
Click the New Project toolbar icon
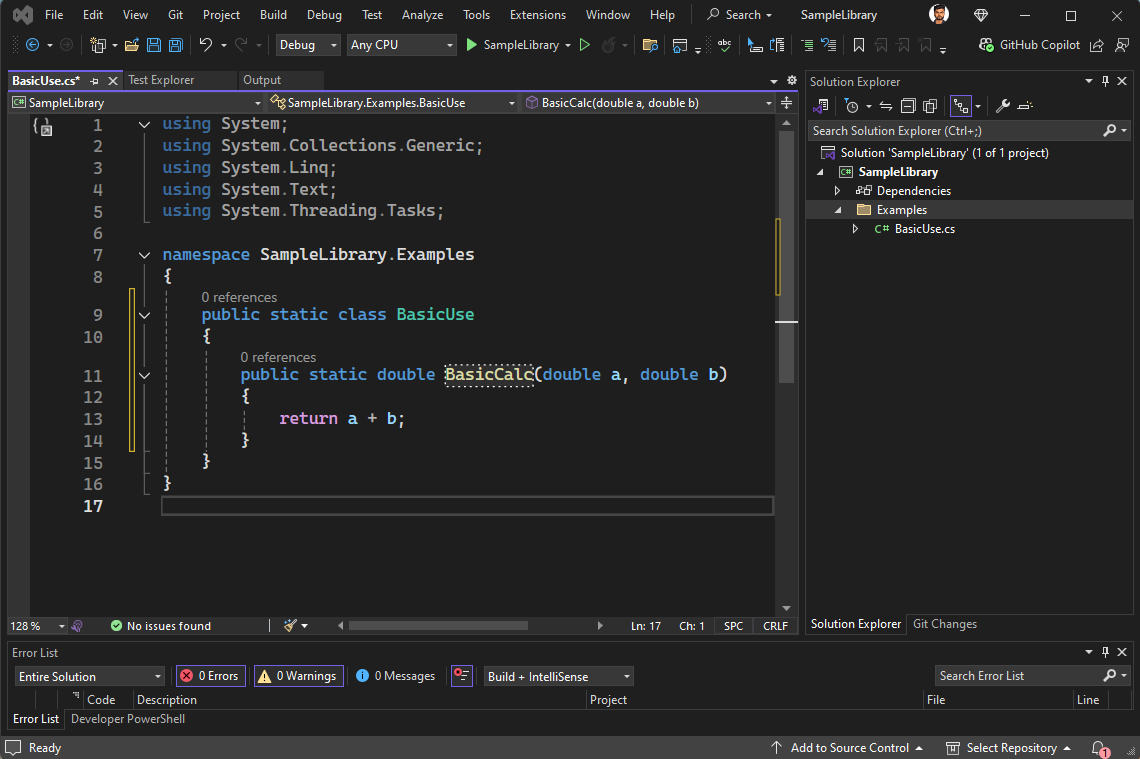(x=97, y=45)
